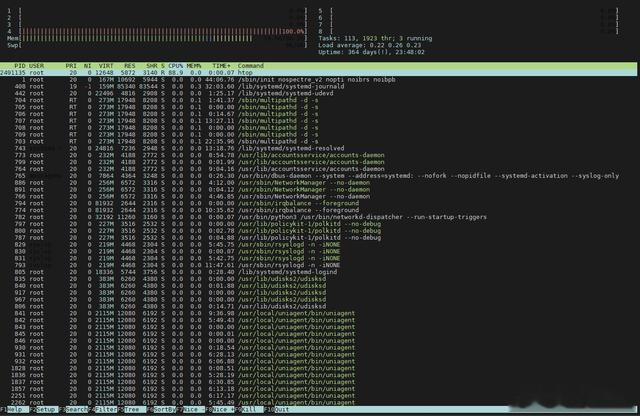Select udisksd row with PID 806

pos(318,306)
